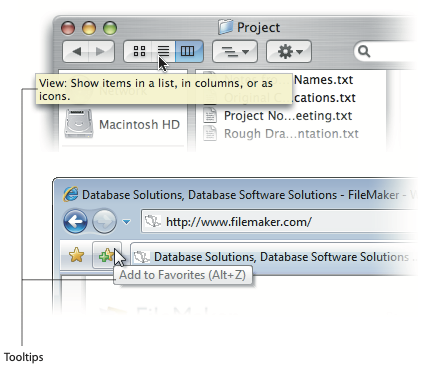
Task: Click the Internet Explorer logo in title bar
Action: [x=70, y=194]
